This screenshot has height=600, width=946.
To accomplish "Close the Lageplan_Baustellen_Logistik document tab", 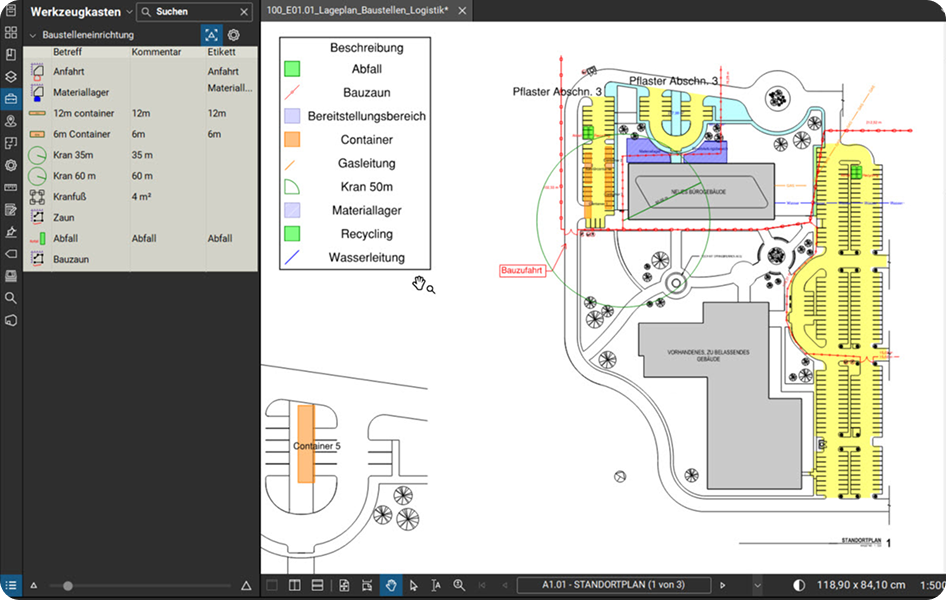I will (x=462, y=11).
